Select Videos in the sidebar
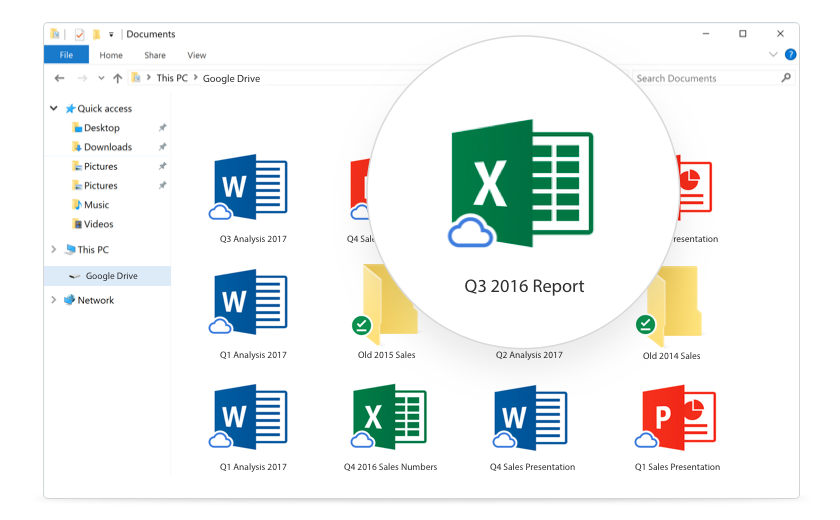840x520 pixels. [x=99, y=224]
